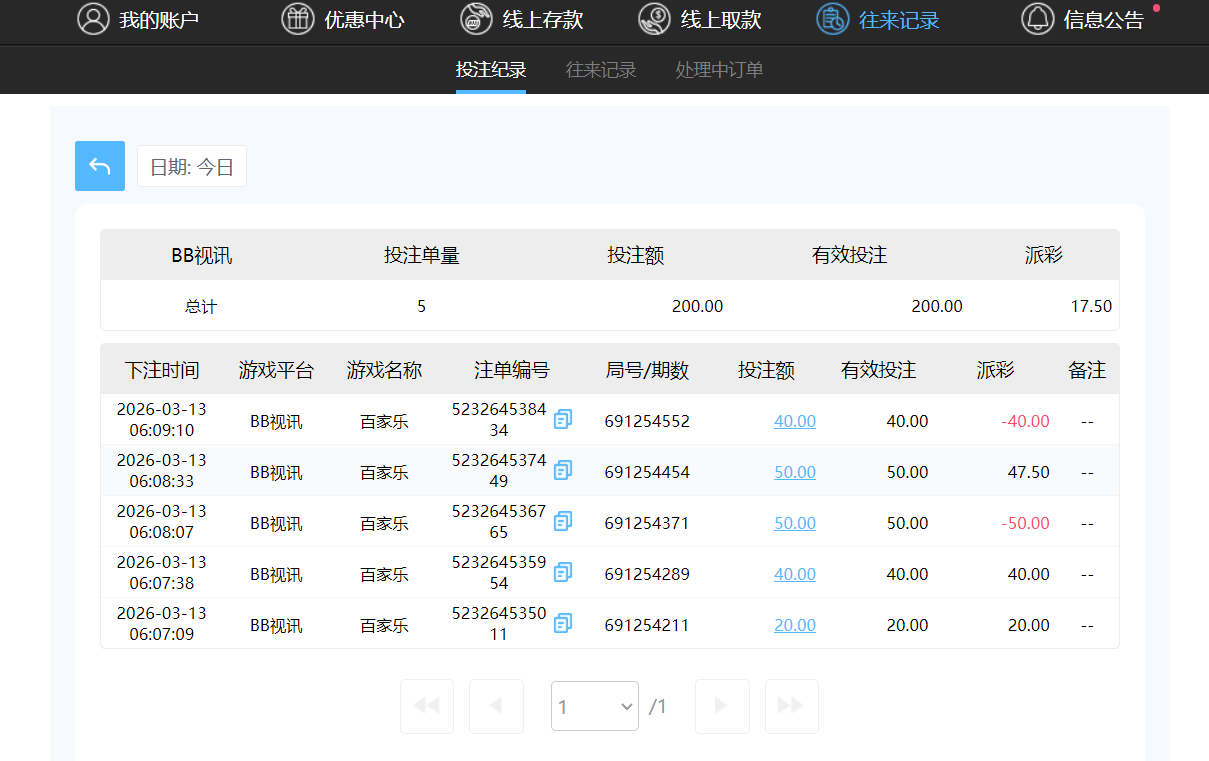Image resolution: width=1209 pixels, height=761 pixels.
Task: Open the page number dropdown
Action: click(594, 706)
